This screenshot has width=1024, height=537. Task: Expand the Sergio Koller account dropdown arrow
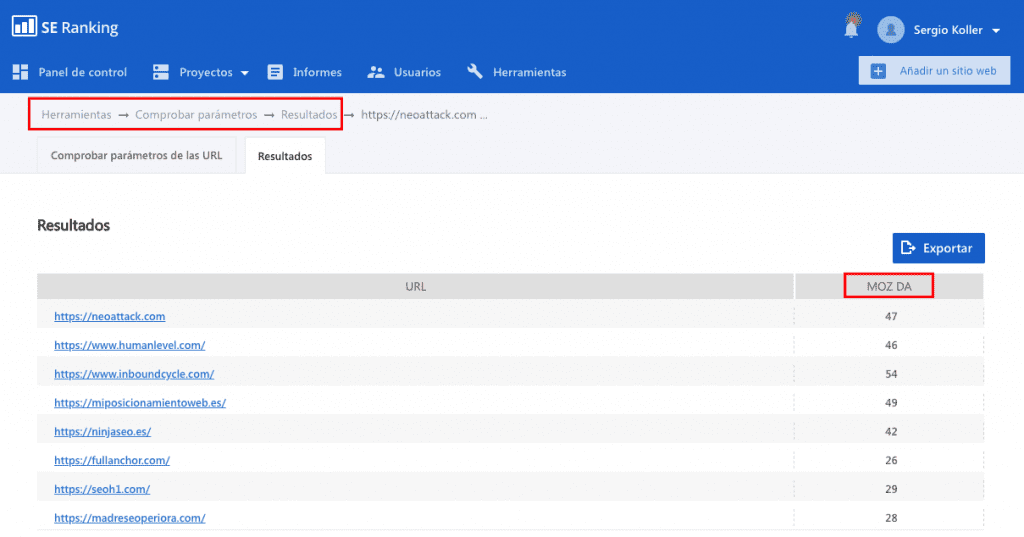tap(996, 31)
